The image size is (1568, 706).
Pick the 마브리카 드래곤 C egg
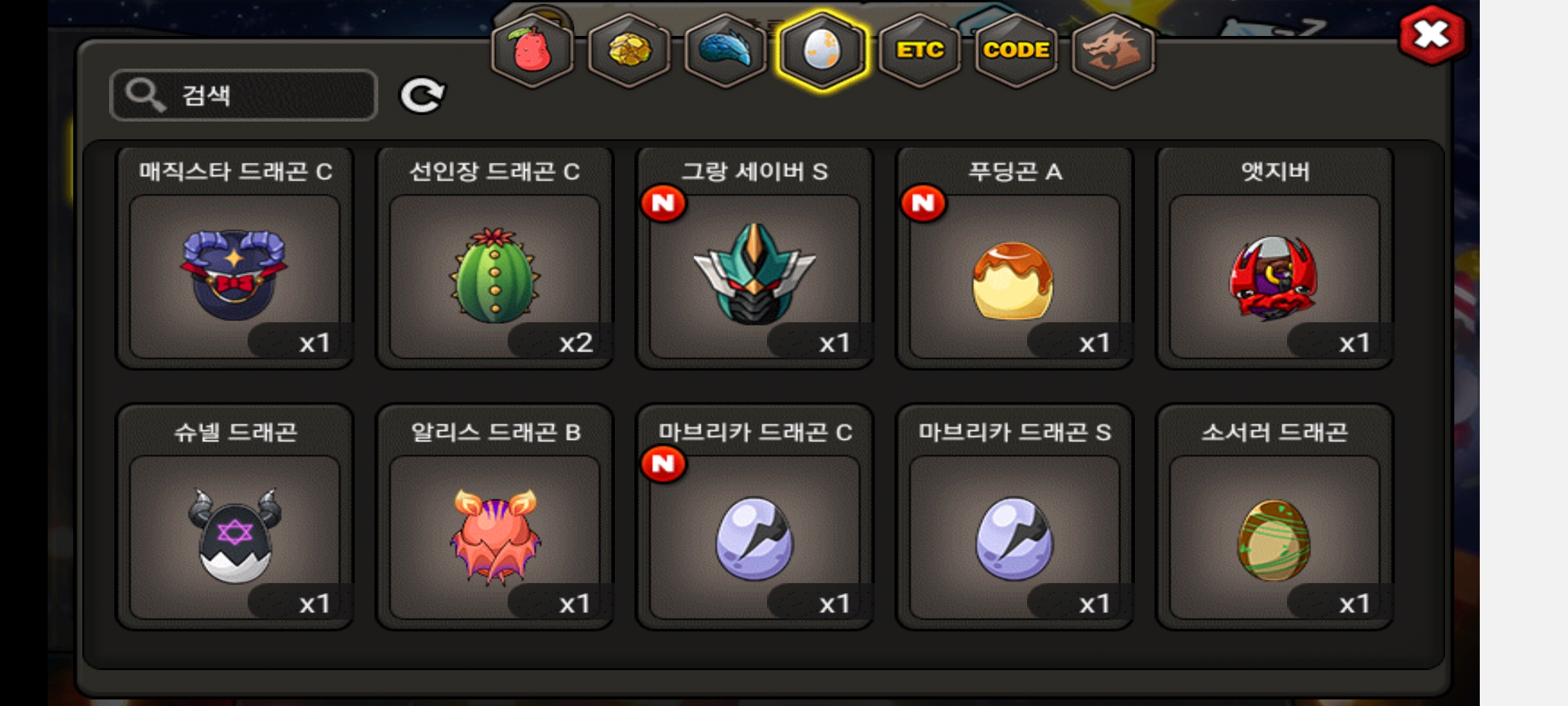(x=755, y=518)
